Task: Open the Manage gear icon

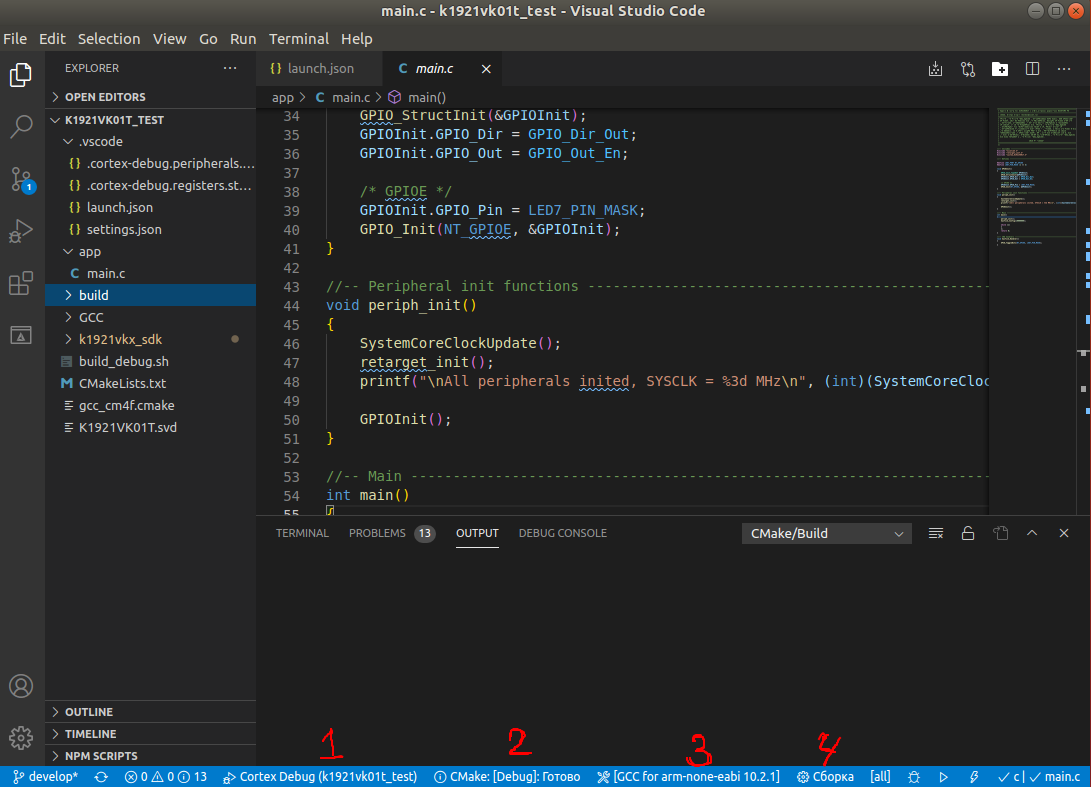Action: tap(21, 738)
